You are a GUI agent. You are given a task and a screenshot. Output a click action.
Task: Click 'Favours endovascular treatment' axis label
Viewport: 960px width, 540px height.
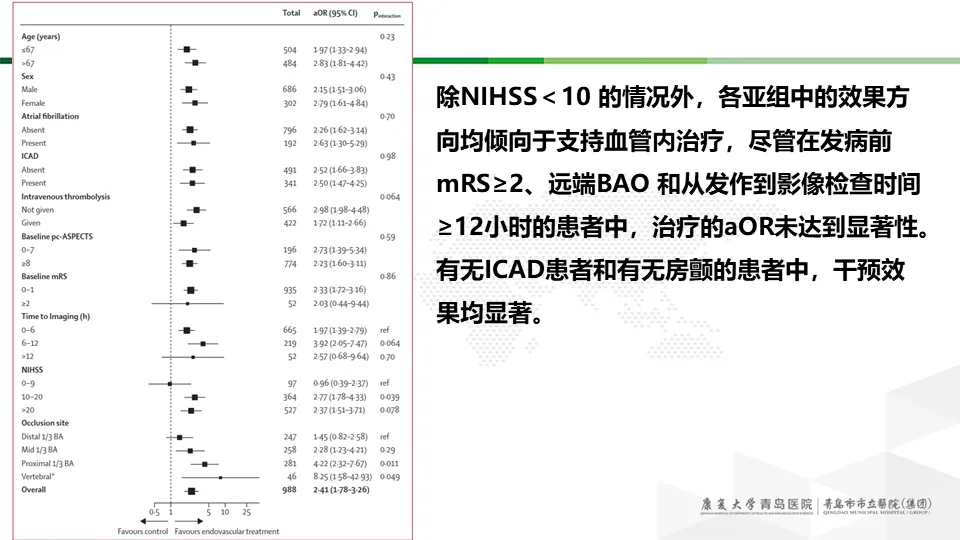(x=227, y=531)
